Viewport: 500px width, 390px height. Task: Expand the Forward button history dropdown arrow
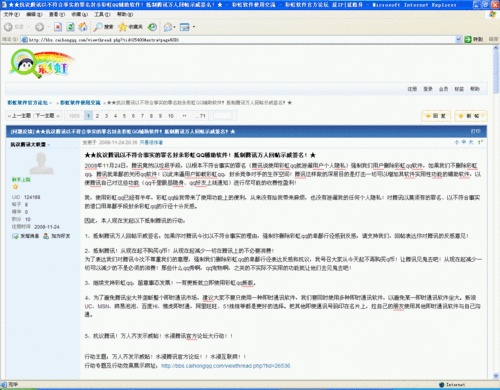(x=48, y=27)
